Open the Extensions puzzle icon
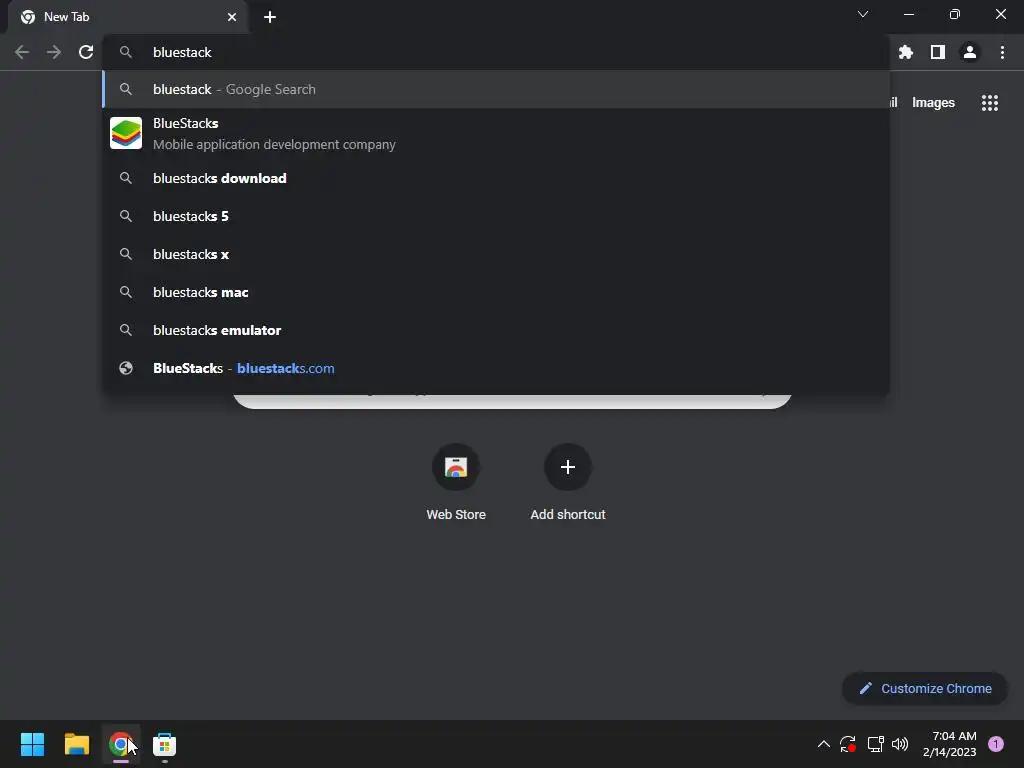The width and height of the screenshot is (1024, 768). point(905,52)
